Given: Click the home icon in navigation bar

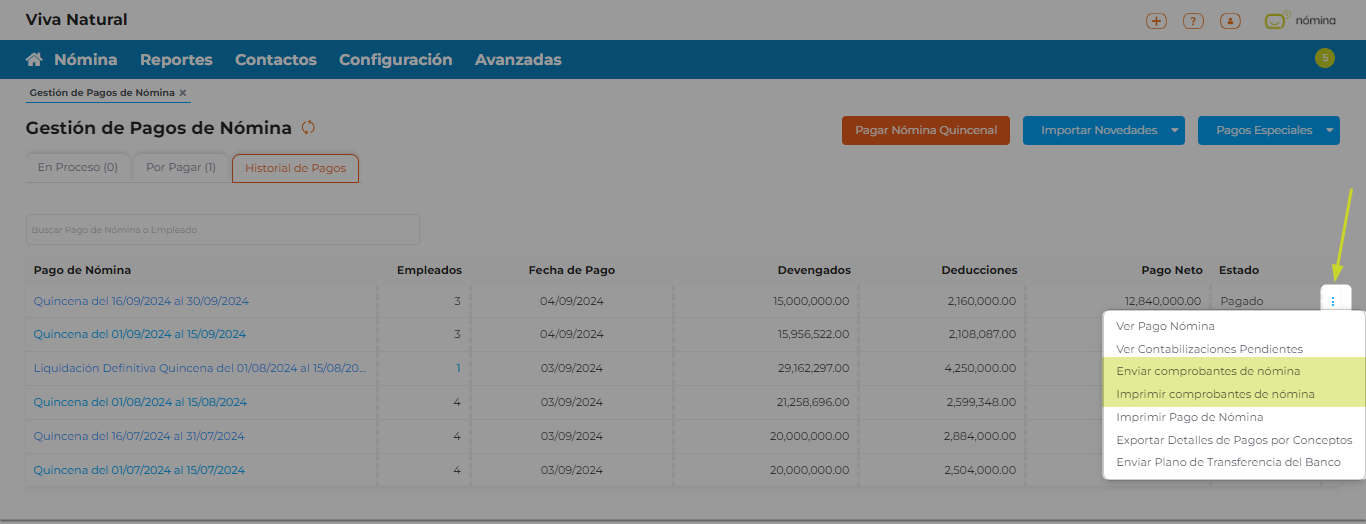Looking at the screenshot, I should coord(34,60).
